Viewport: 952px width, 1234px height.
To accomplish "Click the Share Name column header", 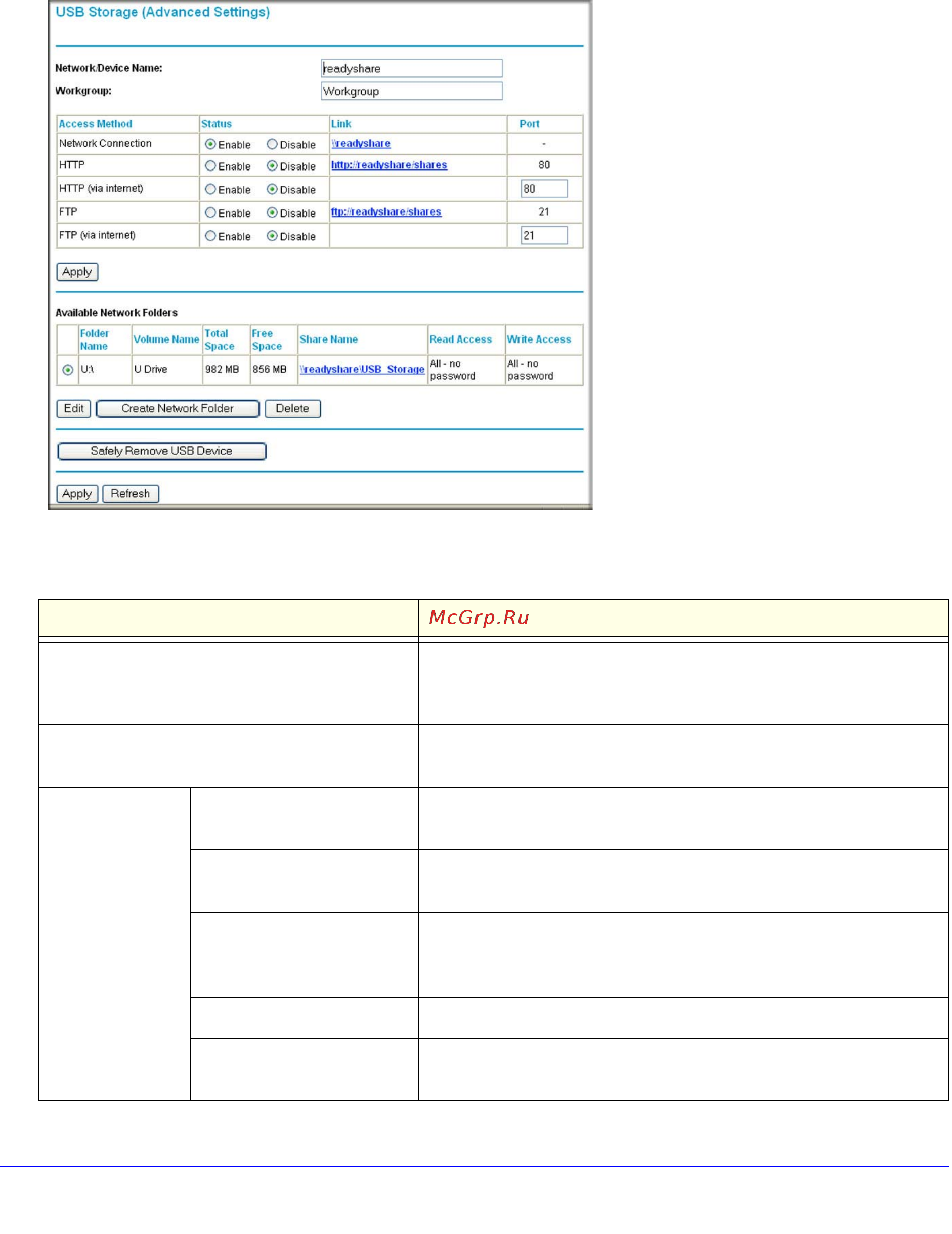I will [329, 339].
